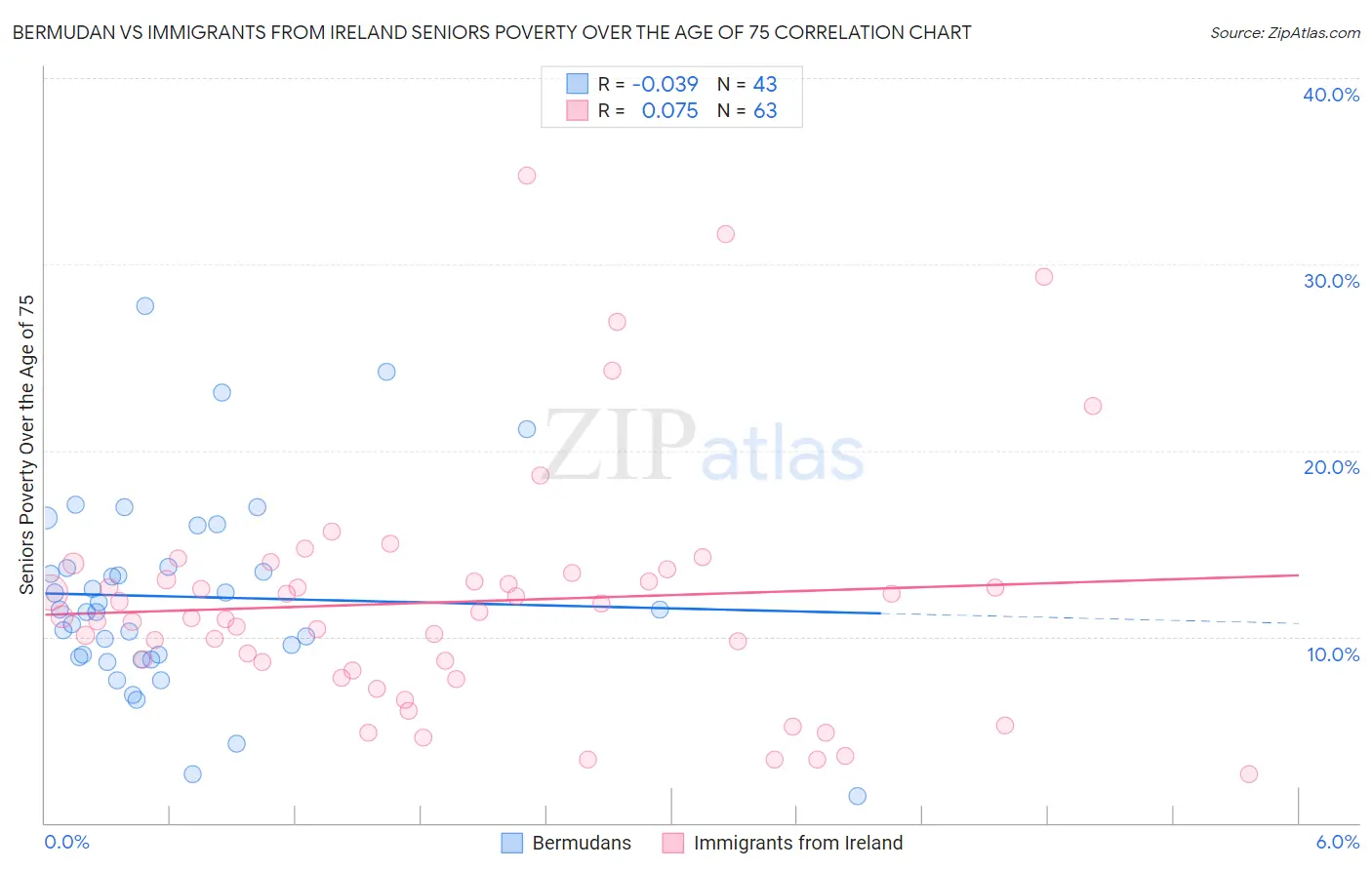Click the ZIPatlas watermark in chart center
This screenshot has width=1372, height=870.
click(x=704, y=447)
